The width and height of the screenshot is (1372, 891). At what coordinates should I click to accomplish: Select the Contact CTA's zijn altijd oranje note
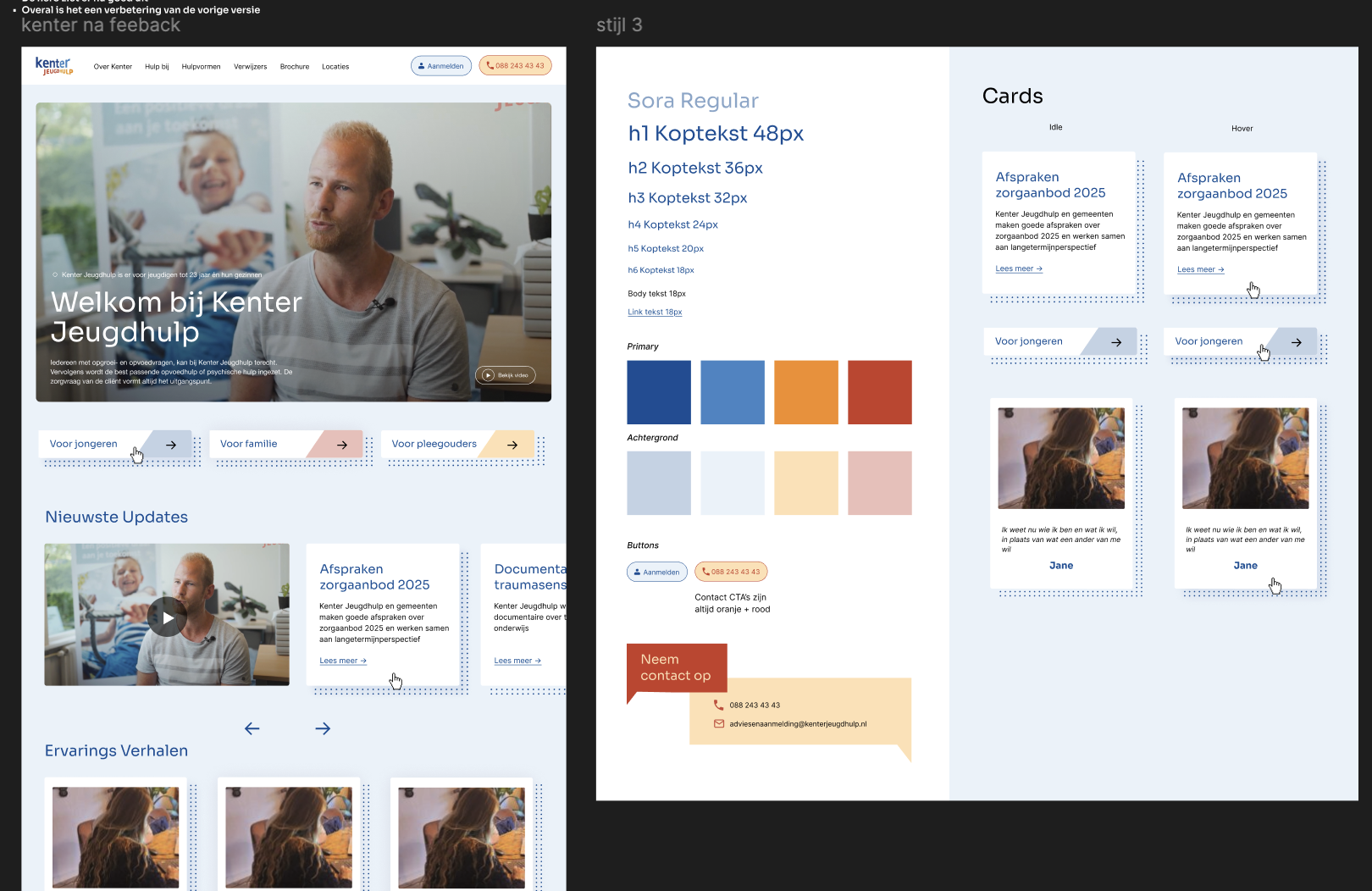coord(733,603)
